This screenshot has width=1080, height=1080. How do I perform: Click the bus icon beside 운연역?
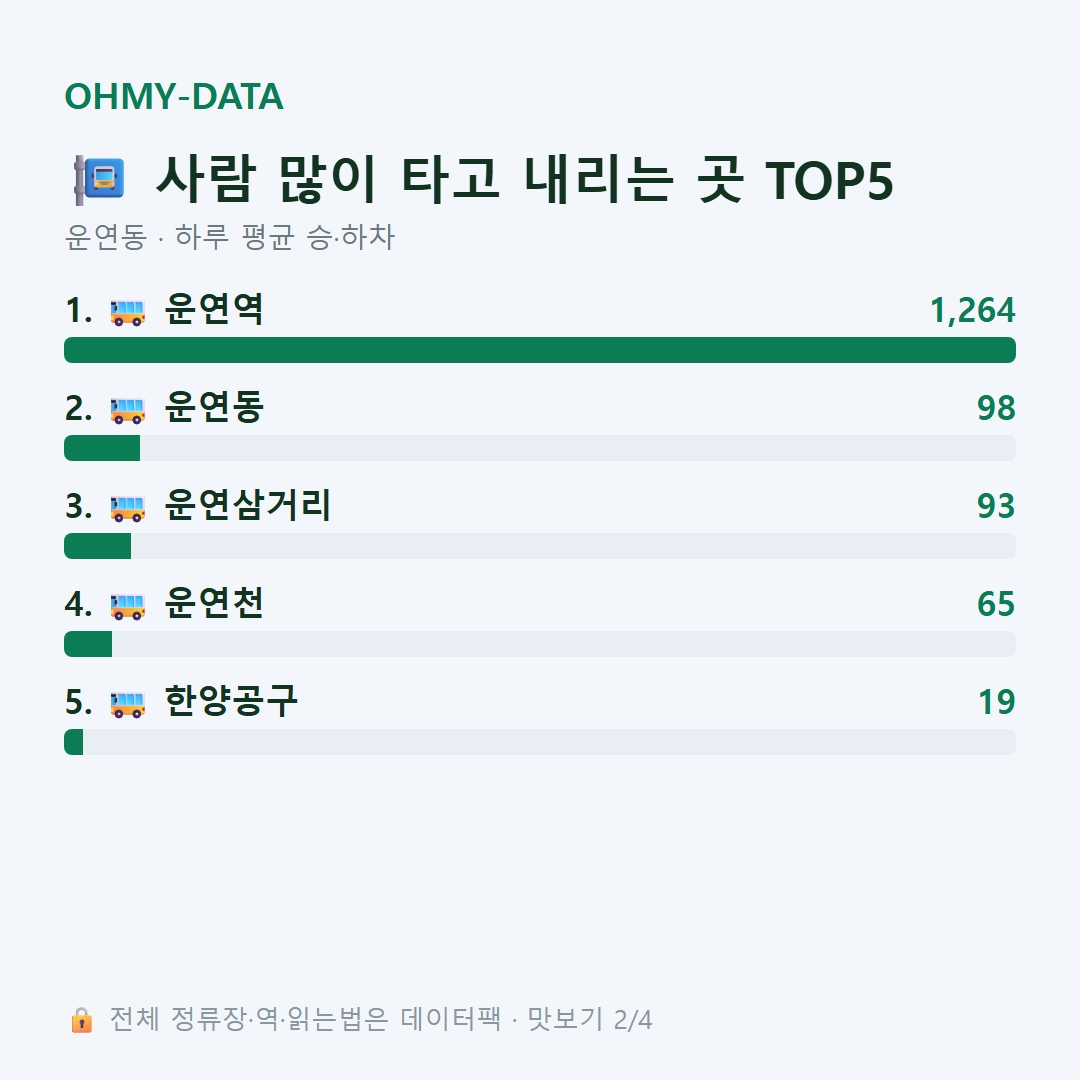coord(127,312)
